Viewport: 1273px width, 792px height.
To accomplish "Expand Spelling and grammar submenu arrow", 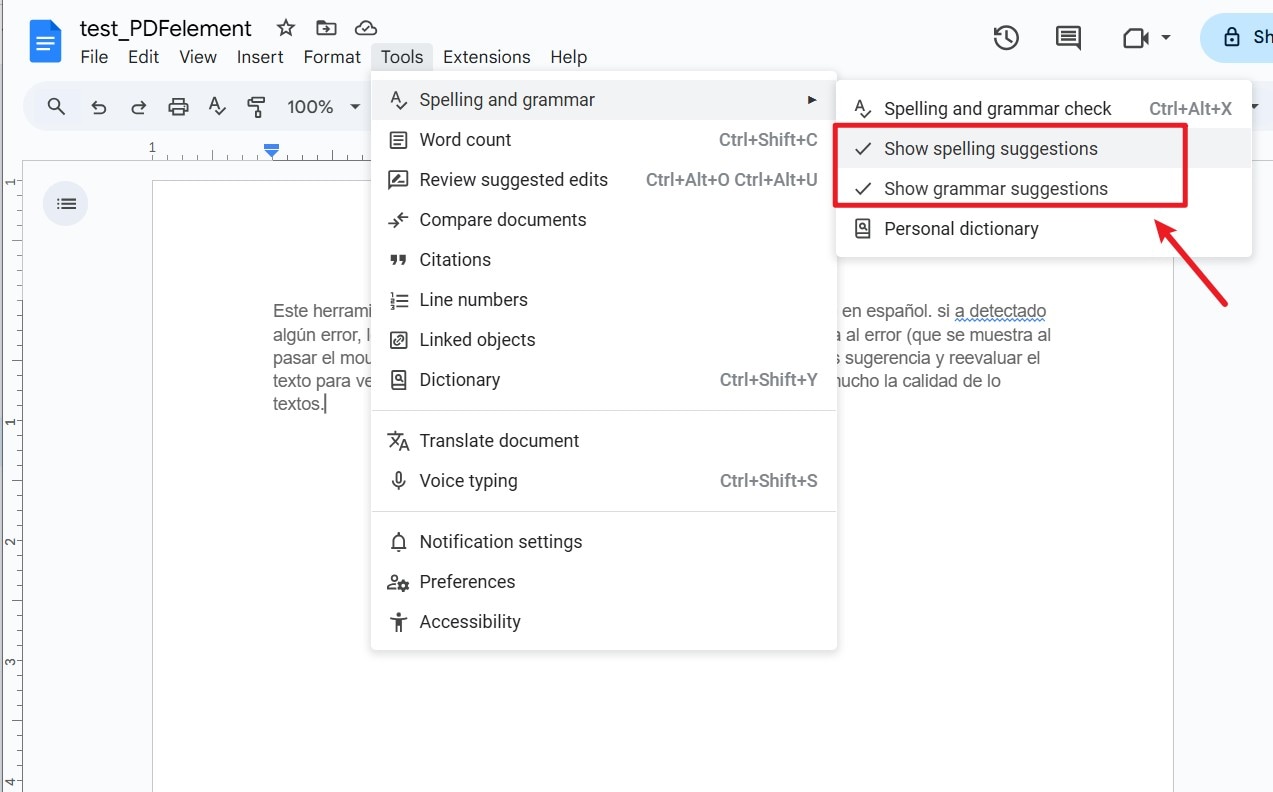I will 812,100.
